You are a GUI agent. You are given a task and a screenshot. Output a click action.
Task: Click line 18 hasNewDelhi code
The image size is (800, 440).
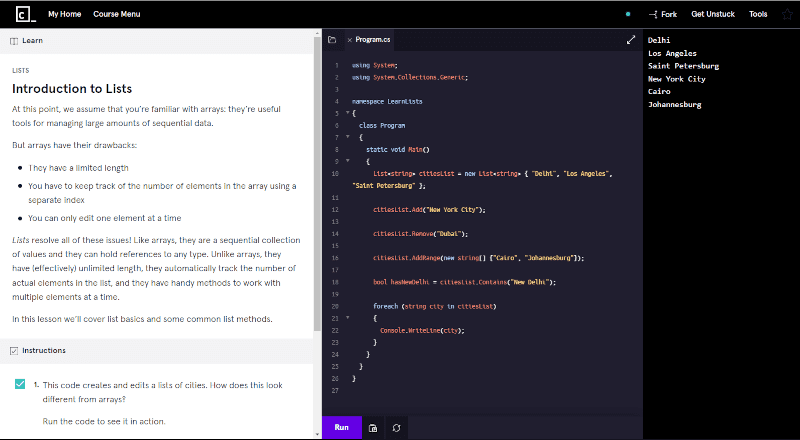point(464,282)
